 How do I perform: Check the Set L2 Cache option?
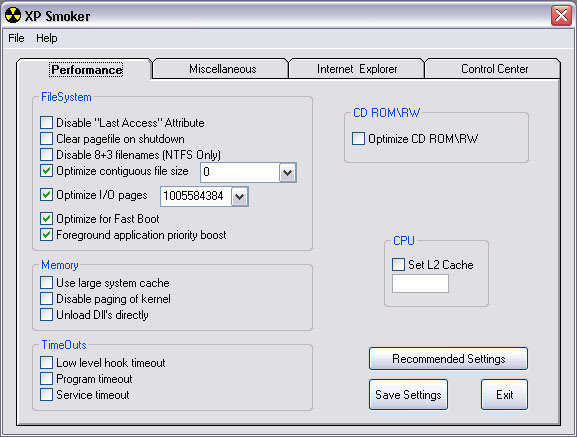398,264
